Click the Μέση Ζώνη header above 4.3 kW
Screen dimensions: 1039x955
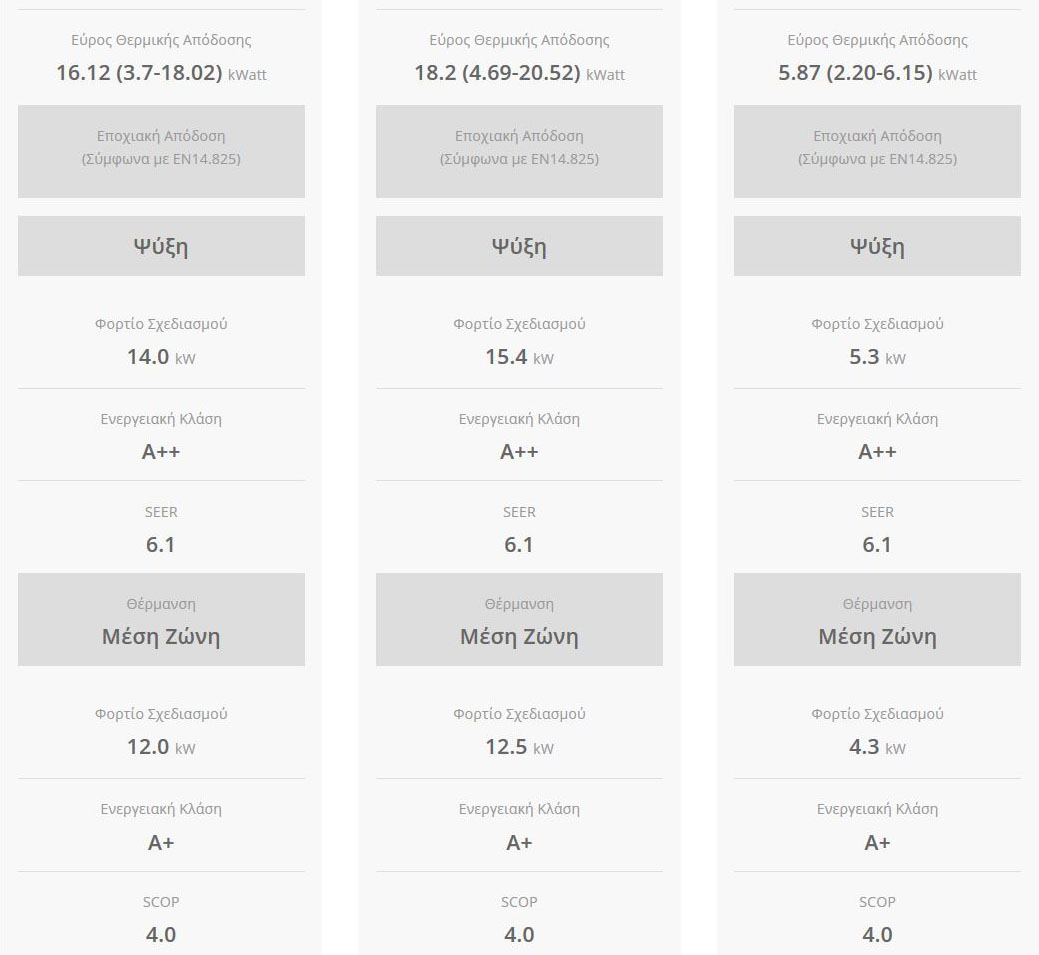coord(877,636)
